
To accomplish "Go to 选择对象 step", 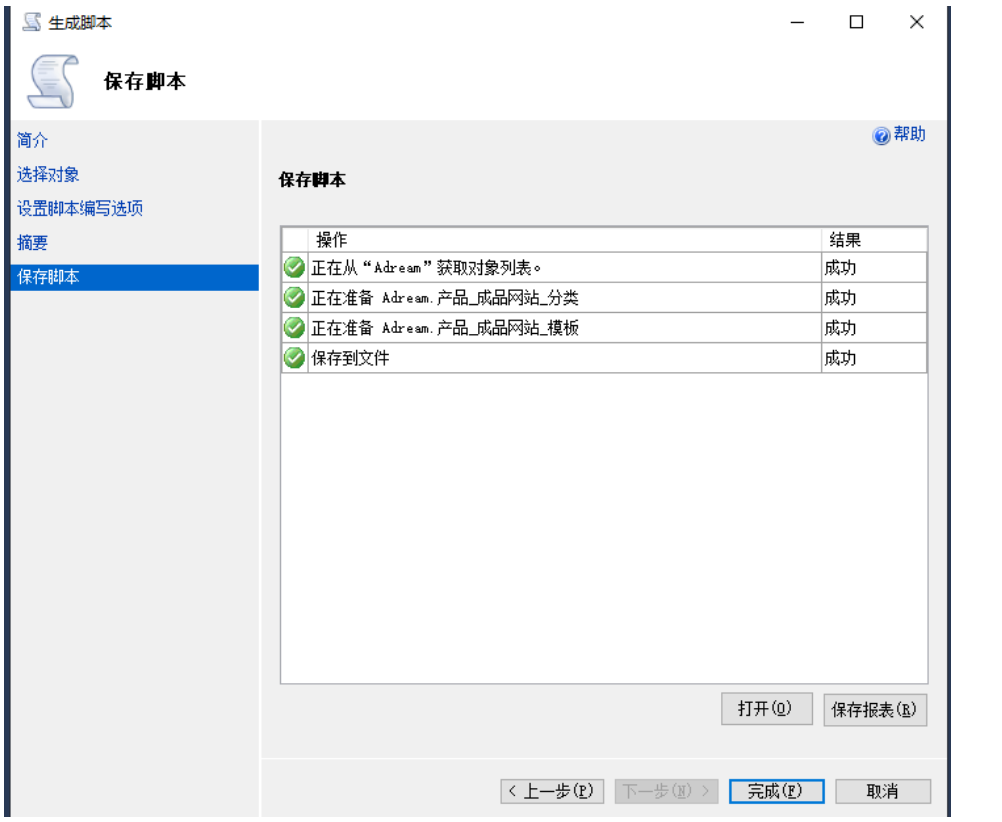I will pyautogui.click(x=48, y=175).
